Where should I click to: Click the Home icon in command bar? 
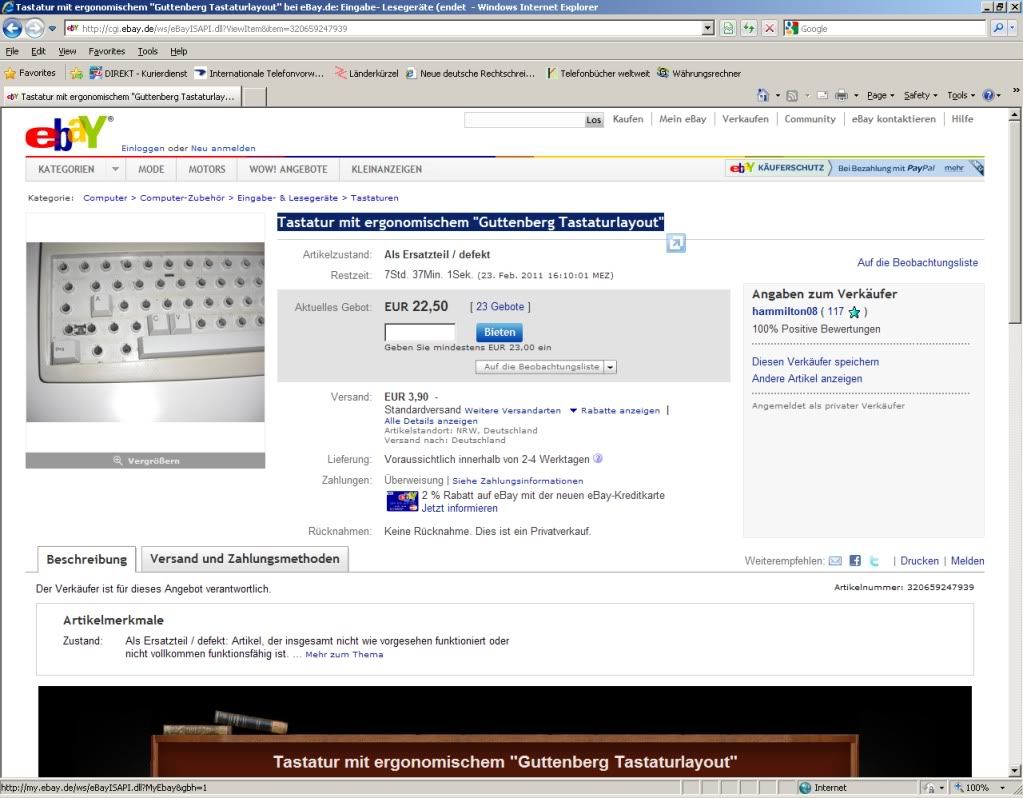764,95
